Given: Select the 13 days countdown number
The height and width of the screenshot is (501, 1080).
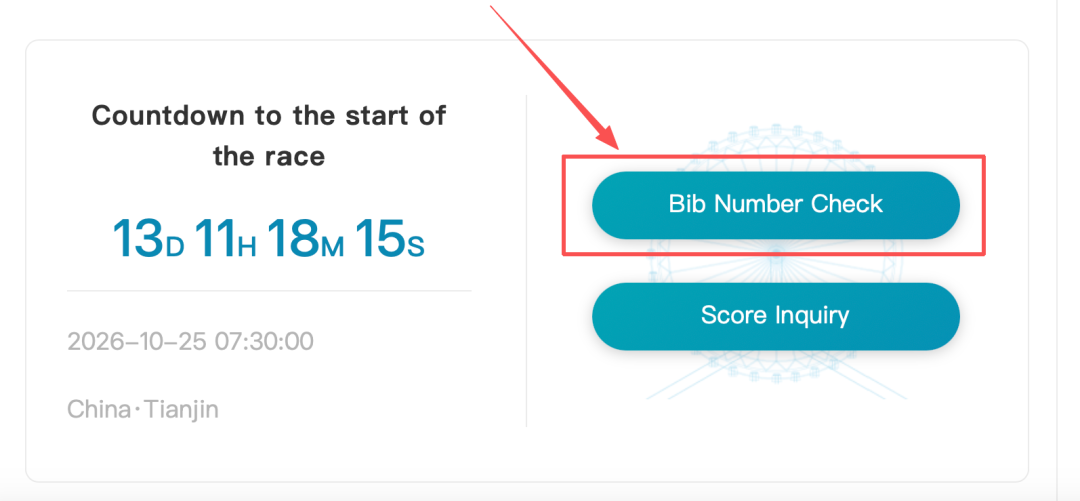Looking at the screenshot, I should (x=139, y=238).
